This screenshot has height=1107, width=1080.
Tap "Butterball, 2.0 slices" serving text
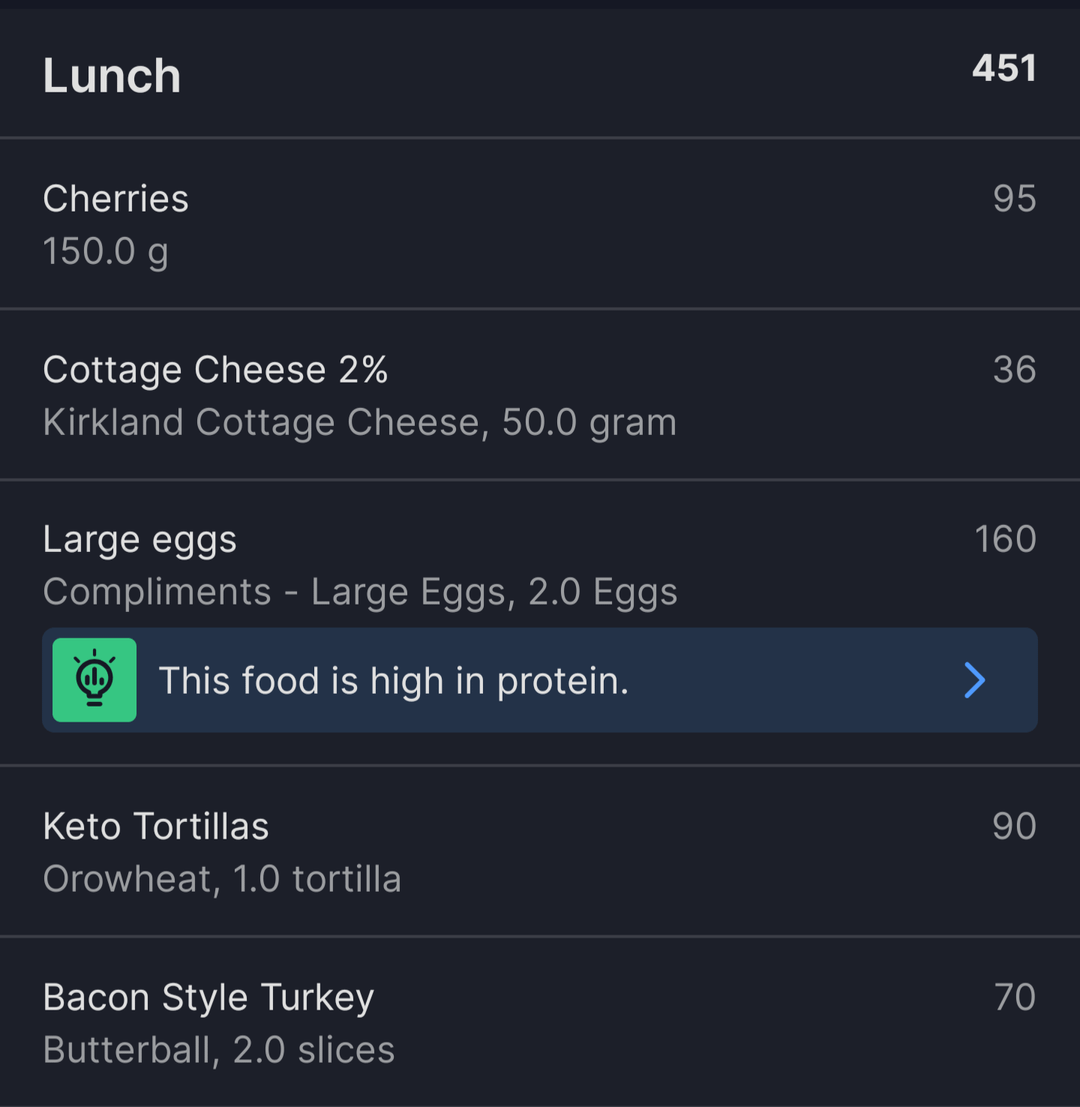(x=219, y=1050)
